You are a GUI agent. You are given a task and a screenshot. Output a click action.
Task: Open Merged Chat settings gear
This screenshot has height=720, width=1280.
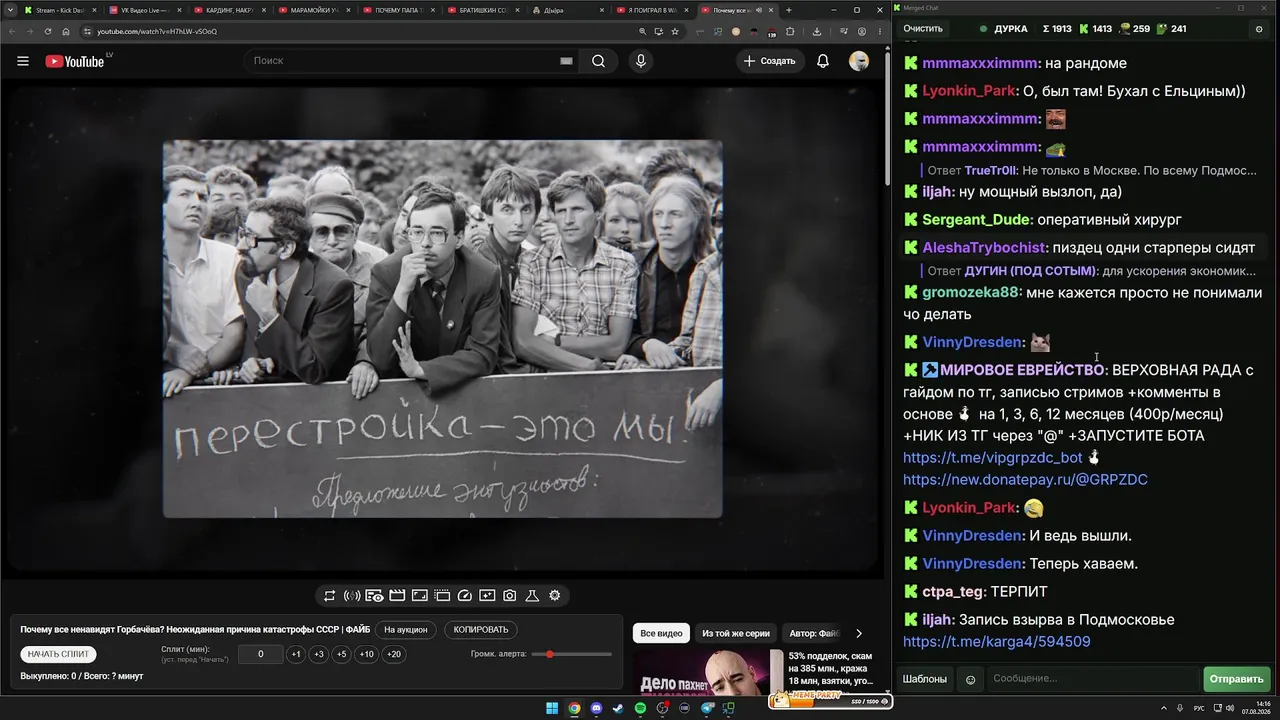1259,29
